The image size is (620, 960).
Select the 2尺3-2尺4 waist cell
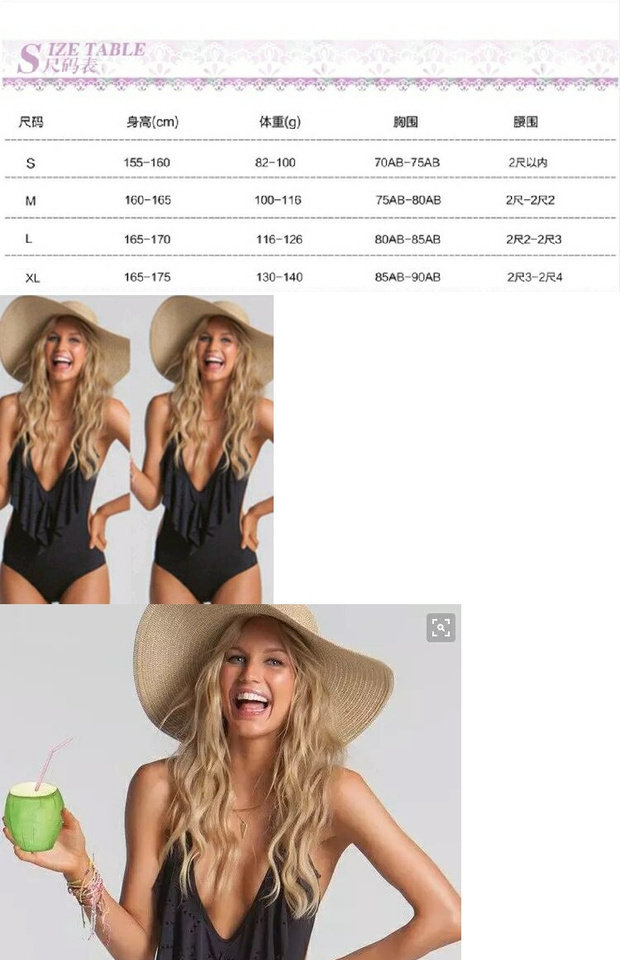tap(534, 277)
